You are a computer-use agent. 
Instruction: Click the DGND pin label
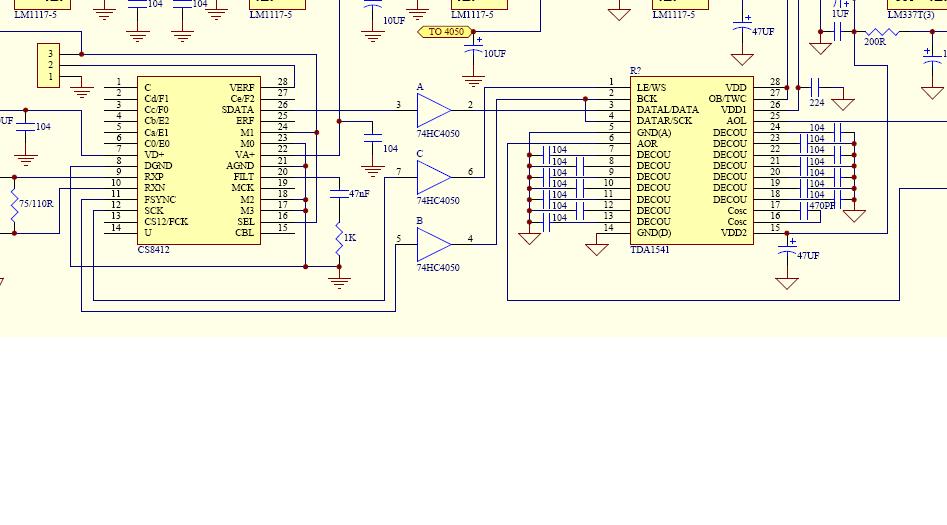pos(158,166)
